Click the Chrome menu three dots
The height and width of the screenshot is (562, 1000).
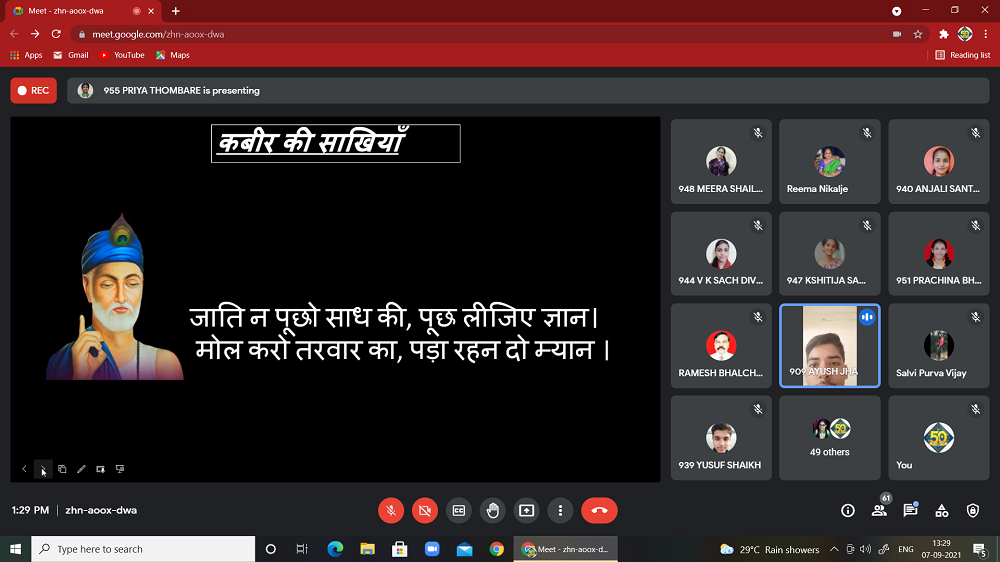tap(985, 33)
